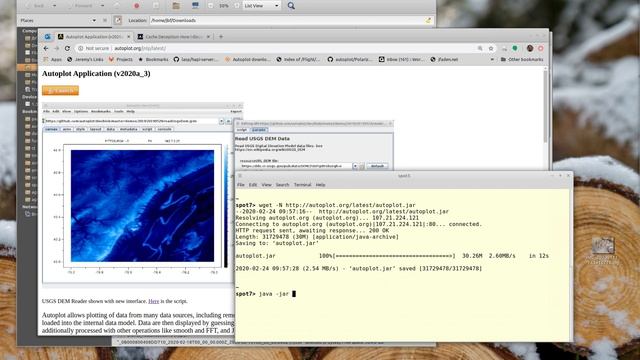This screenshot has width=640, height=360.
Task: Open the autoplot/Polaris GitHub bookmark
Action: point(350,60)
